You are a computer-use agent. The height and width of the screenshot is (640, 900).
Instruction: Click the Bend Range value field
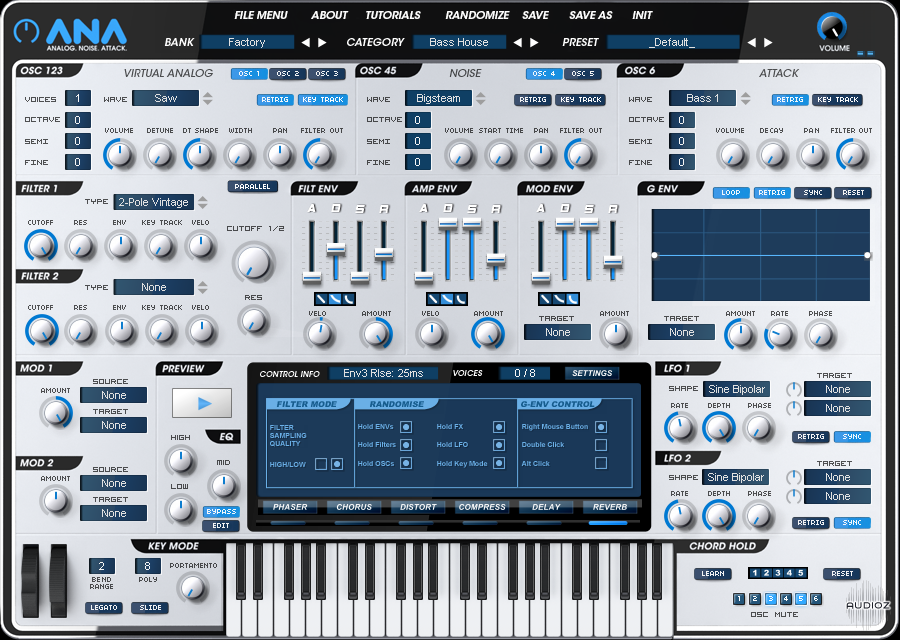[x=102, y=566]
